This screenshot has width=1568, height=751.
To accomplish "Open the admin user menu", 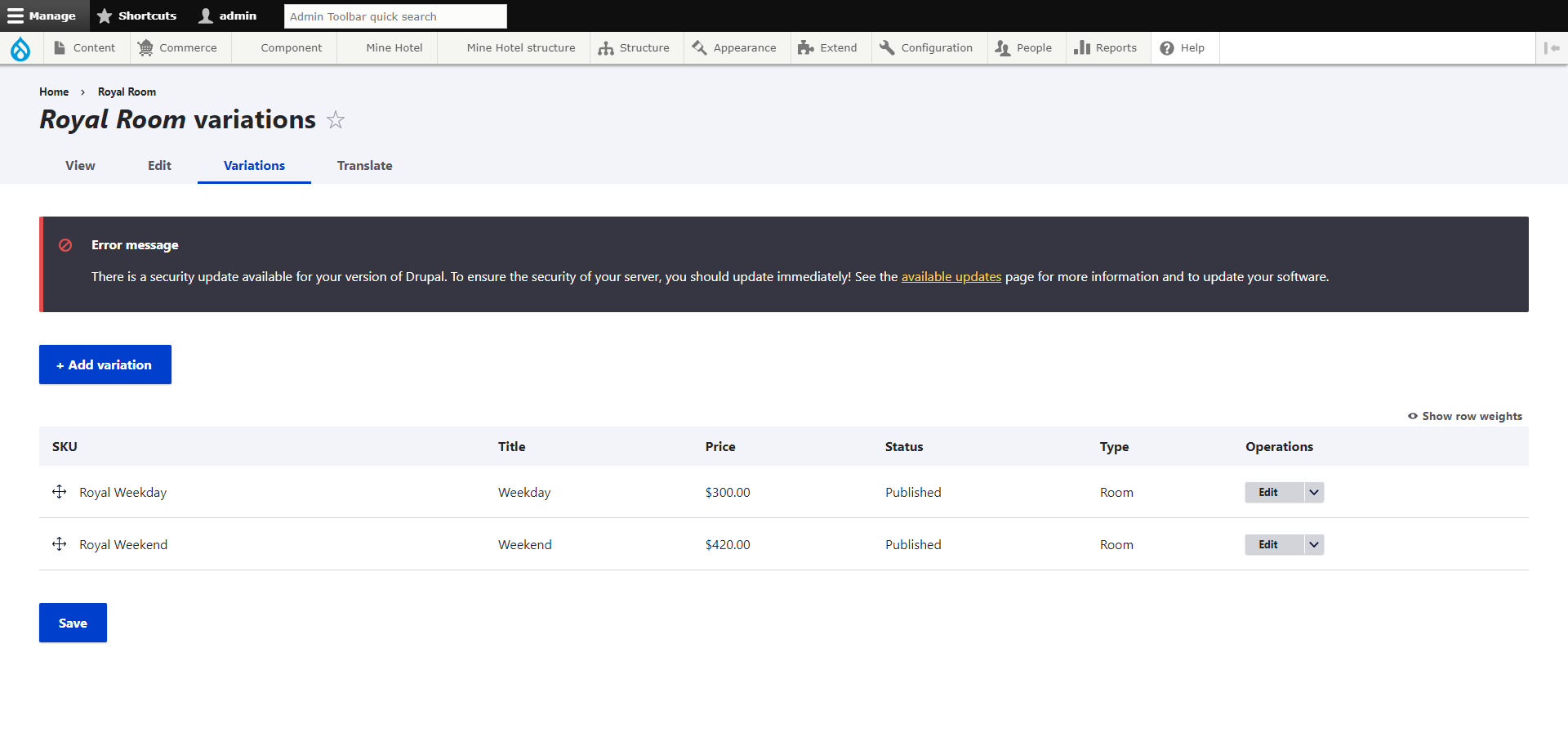I will 228,16.
